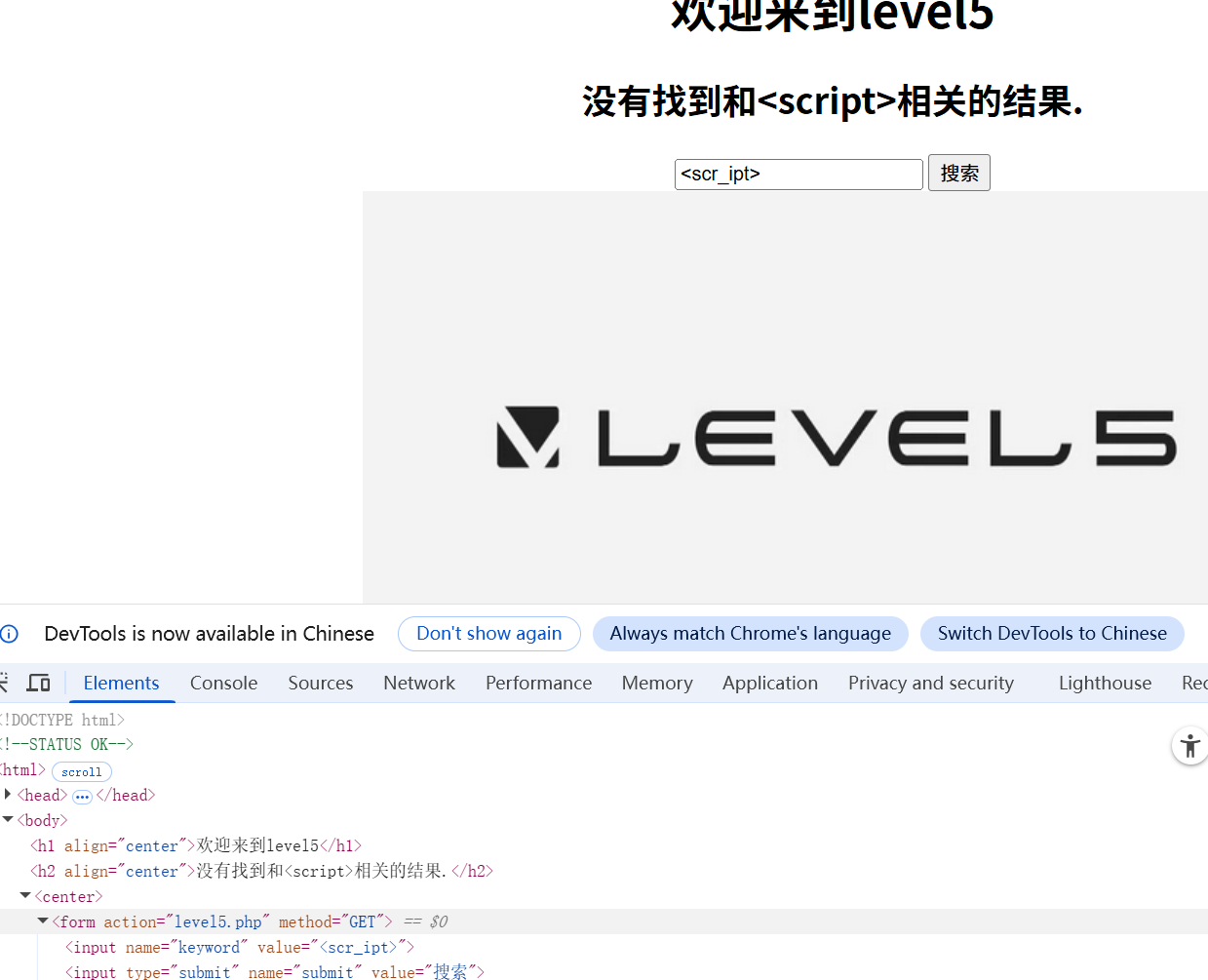Viewport: 1208px width, 980px height.
Task: Open the Elements tab
Action: (x=121, y=683)
